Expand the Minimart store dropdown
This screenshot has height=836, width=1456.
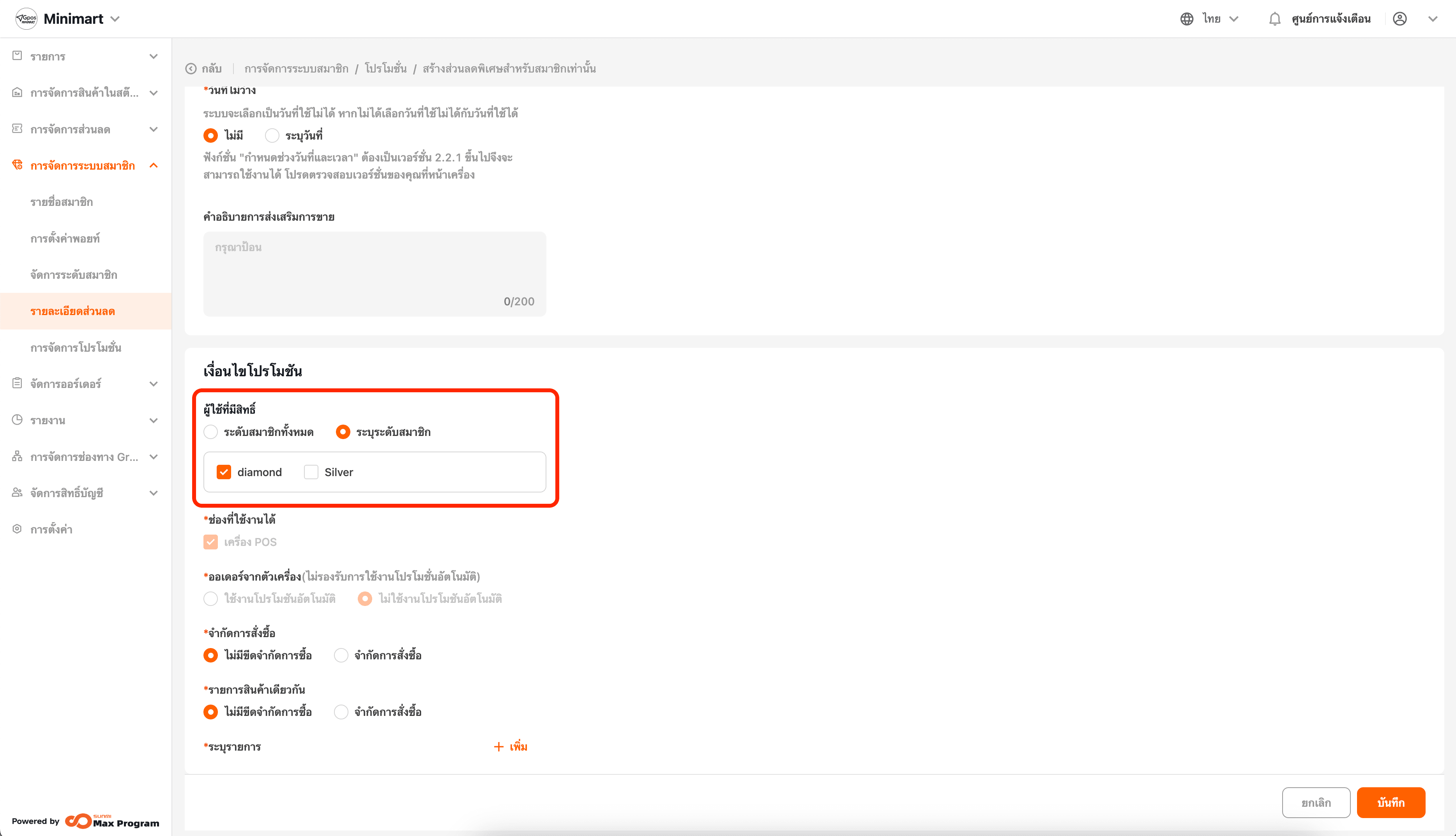pos(115,19)
